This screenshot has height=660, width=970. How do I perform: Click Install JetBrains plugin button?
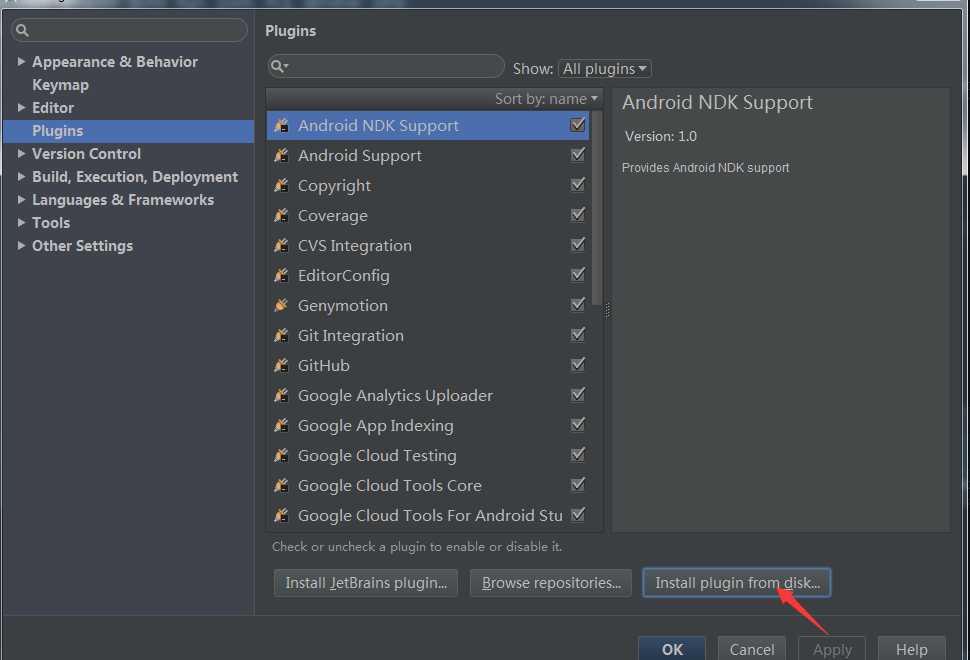pos(366,583)
